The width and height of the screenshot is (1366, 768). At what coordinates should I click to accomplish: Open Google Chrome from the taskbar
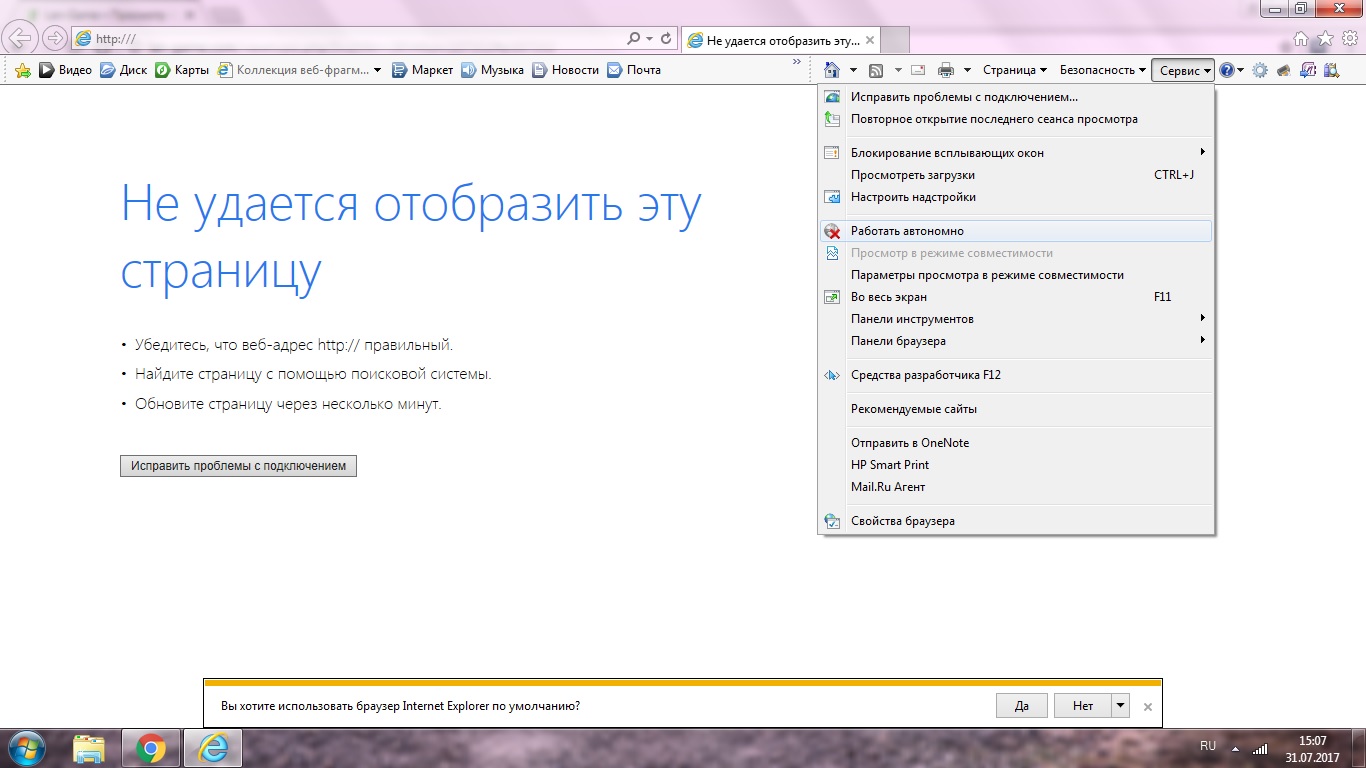pyautogui.click(x=151, y=748)
